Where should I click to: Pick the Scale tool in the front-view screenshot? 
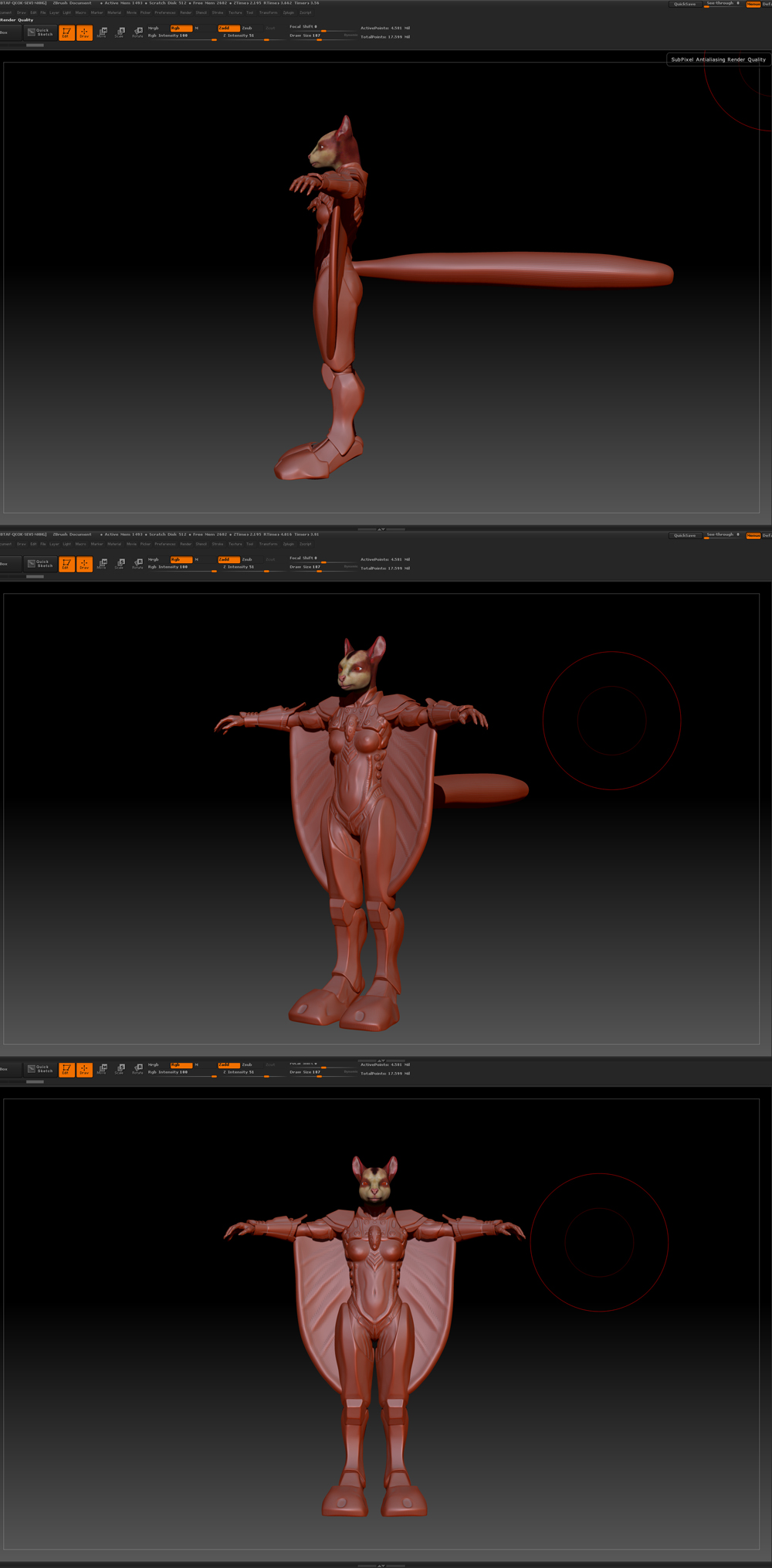pos(120,1069)
